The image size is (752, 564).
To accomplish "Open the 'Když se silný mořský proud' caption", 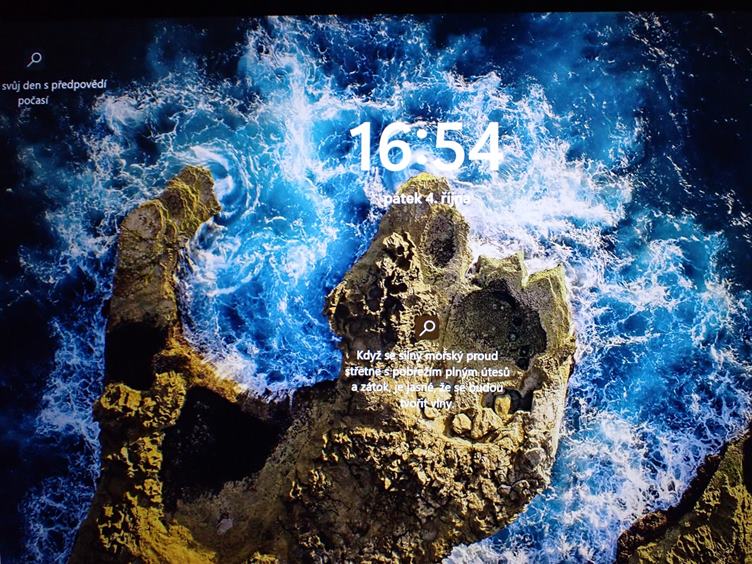I will [427, 379].
